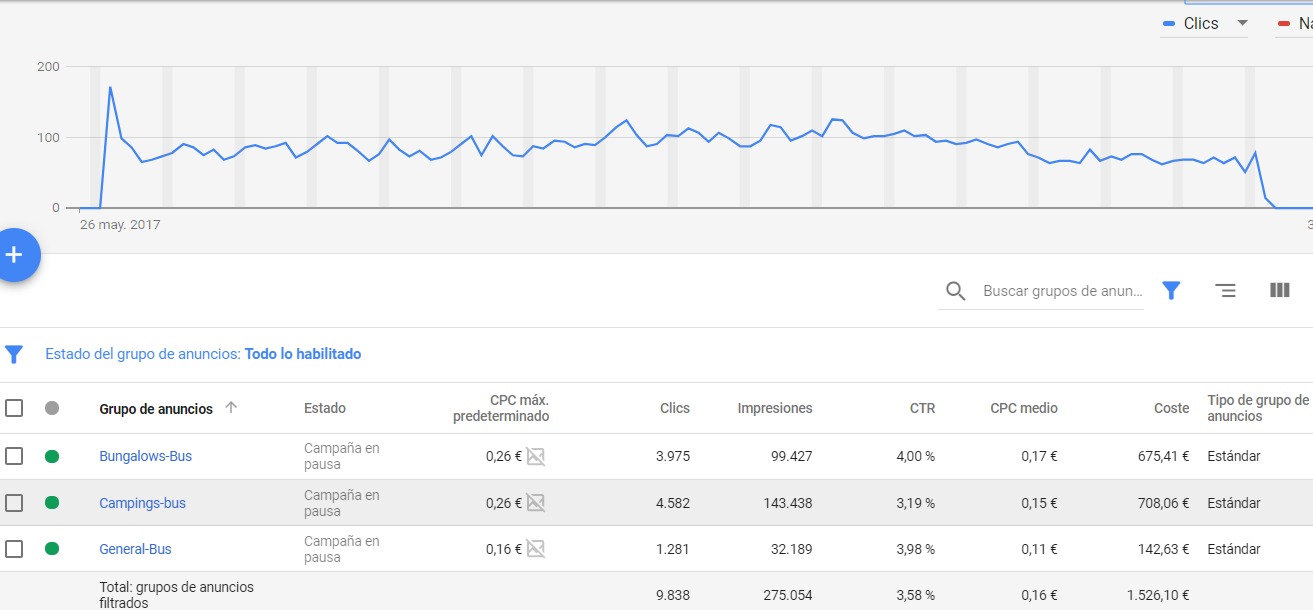1313x610 pixels.
Task: Tick the General-Bus row checkbox
Action: pyautogui.click(x=14, y=549)
